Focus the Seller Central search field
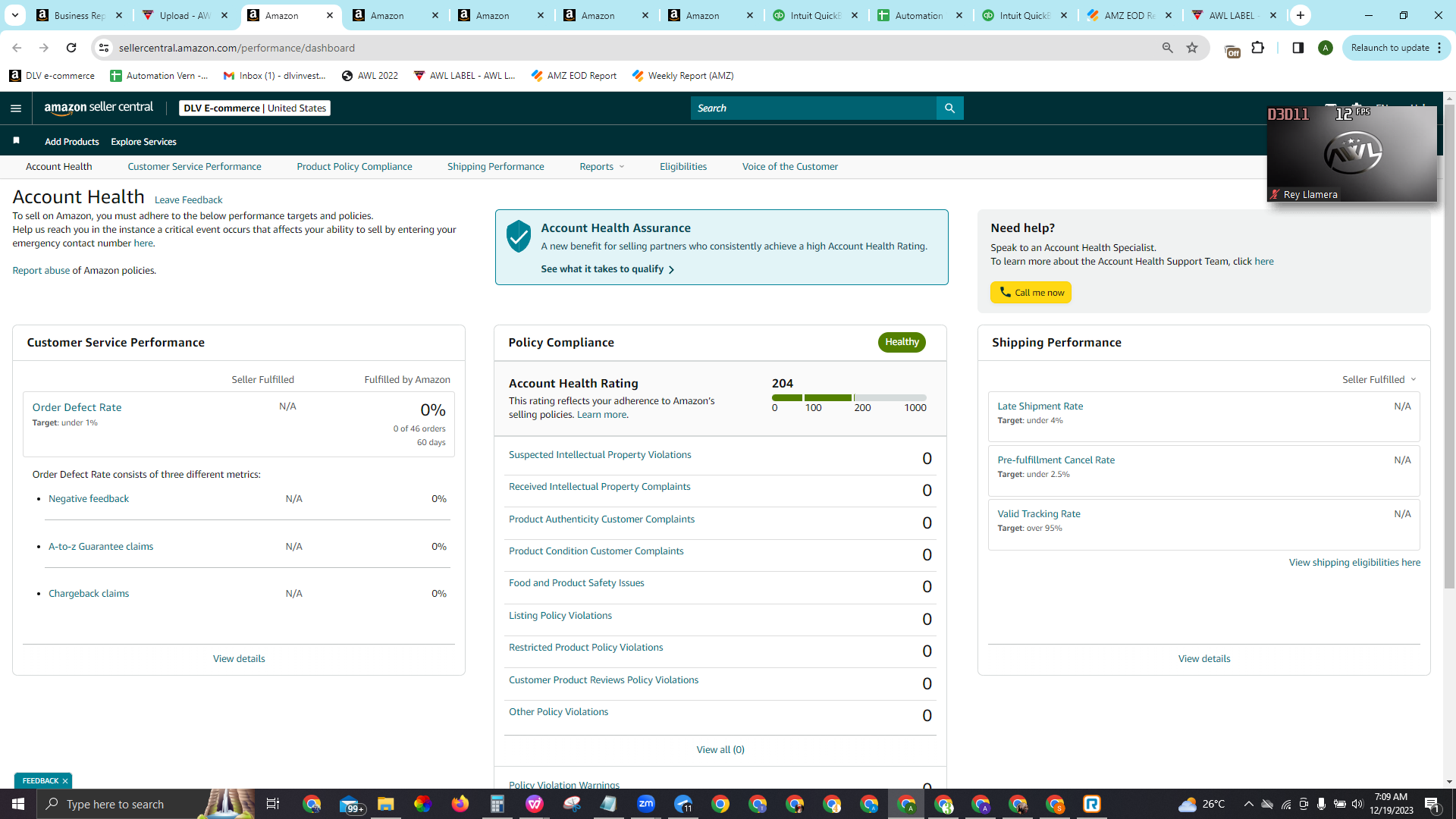Screen dimensions: 1456x819 814,108
